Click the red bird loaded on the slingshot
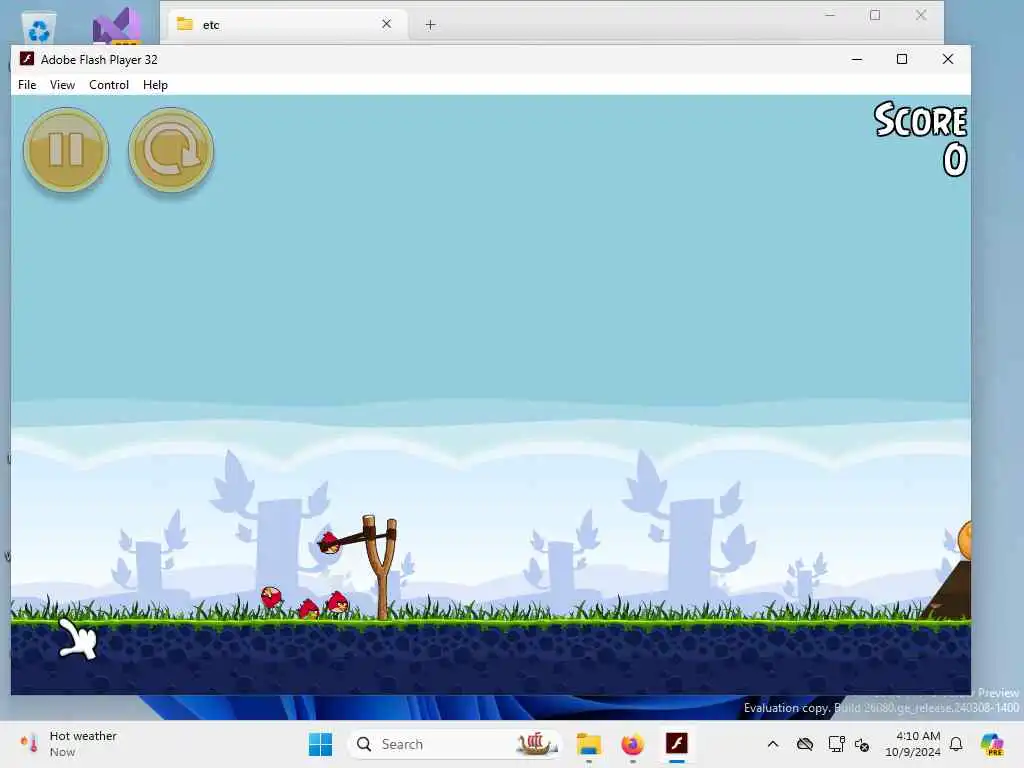Image resolution: width=1024 pixels, height=768 pixels. (328, 542)
